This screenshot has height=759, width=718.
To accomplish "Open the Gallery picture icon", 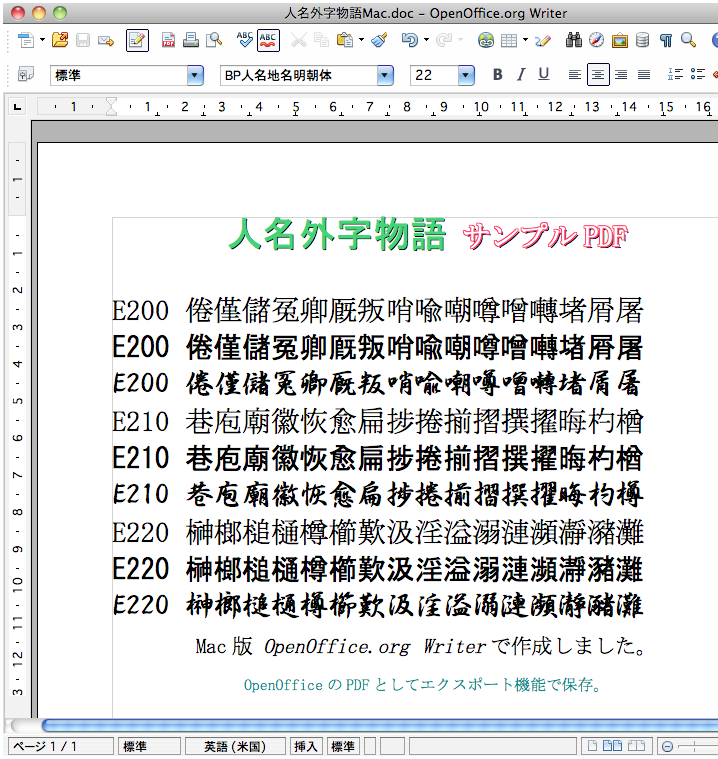I will (620, 41).
